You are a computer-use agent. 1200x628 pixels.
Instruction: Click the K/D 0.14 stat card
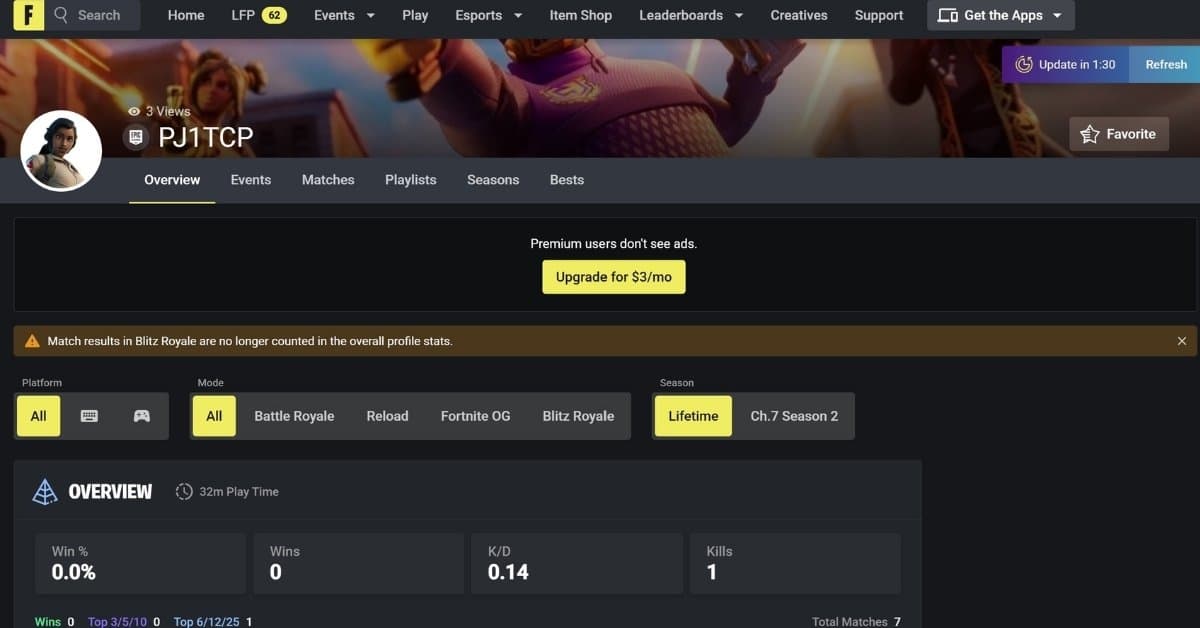tap(576, 563)
